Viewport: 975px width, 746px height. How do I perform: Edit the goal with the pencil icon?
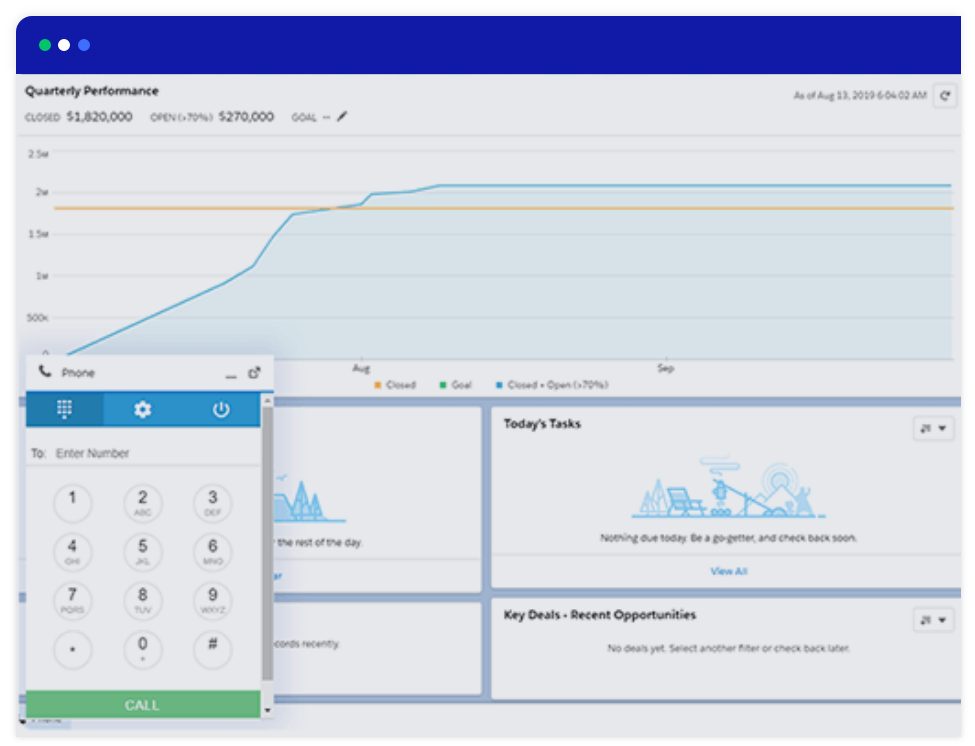click(x=342, y=116)
